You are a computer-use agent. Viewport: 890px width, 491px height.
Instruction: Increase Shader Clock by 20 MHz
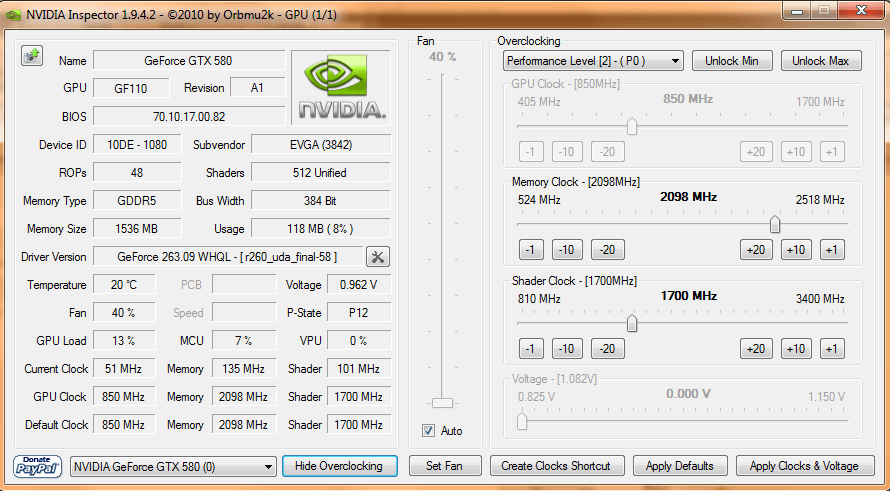point(756,349)
